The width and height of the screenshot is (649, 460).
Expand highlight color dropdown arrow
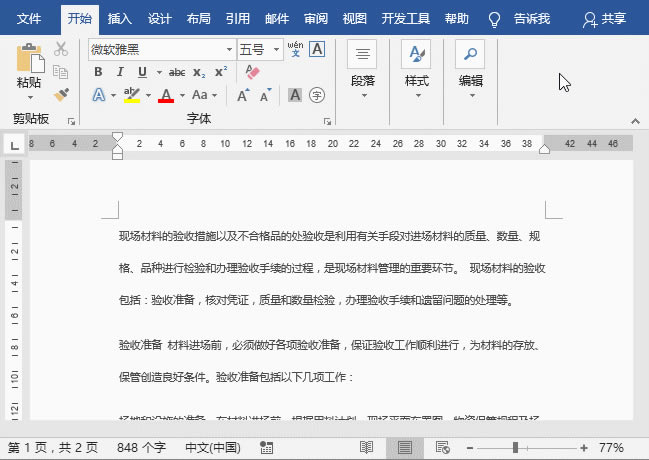pos(148,96)
